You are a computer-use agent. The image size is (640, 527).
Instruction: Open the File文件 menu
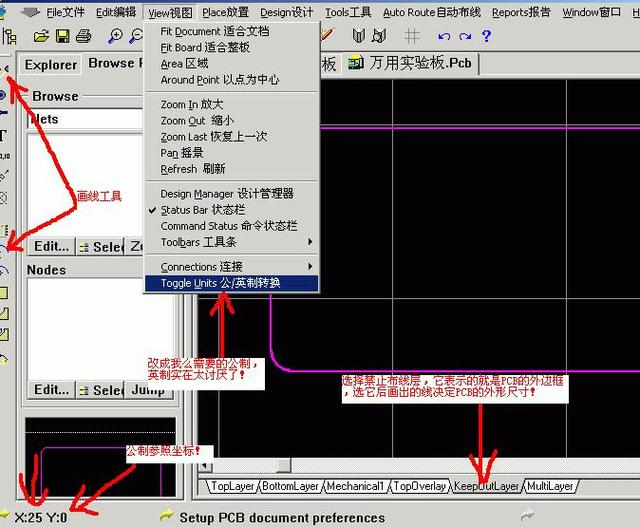pyautogui.click(x=65, y=12)
